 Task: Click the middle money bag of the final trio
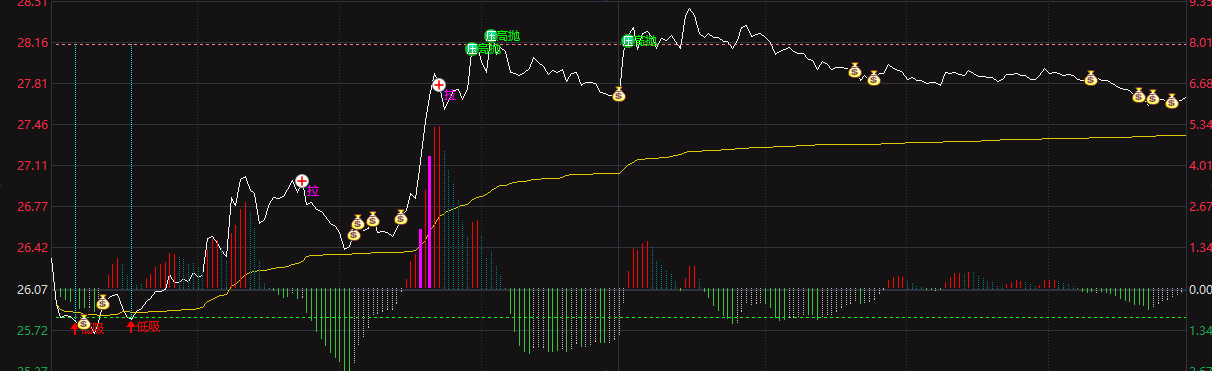point(1152,97)
